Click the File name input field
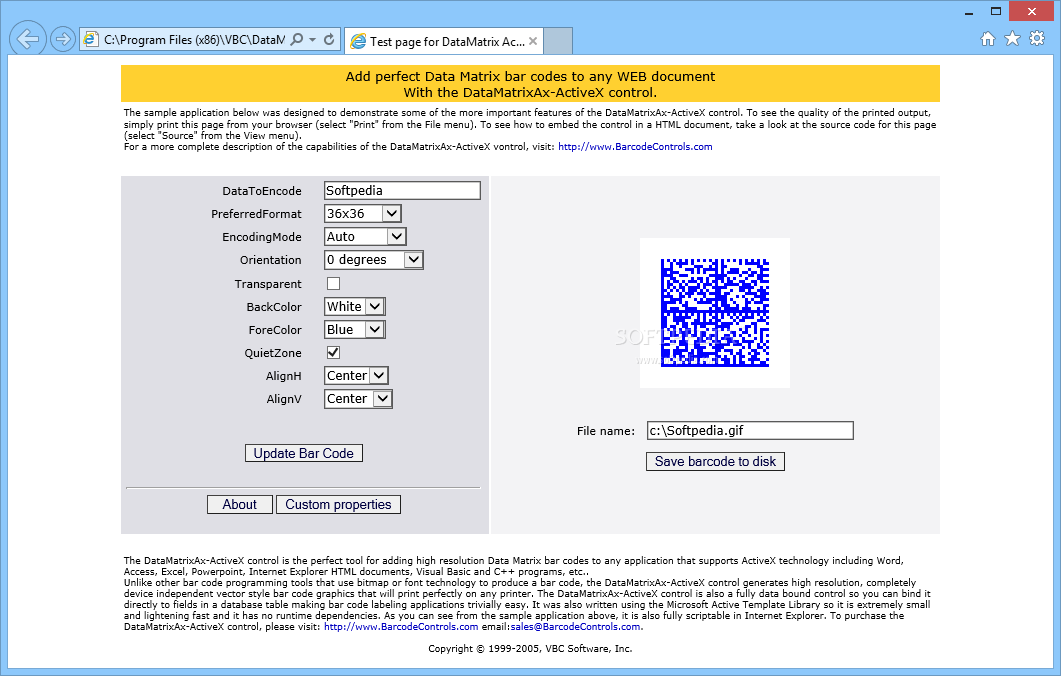 click(750, 430)
